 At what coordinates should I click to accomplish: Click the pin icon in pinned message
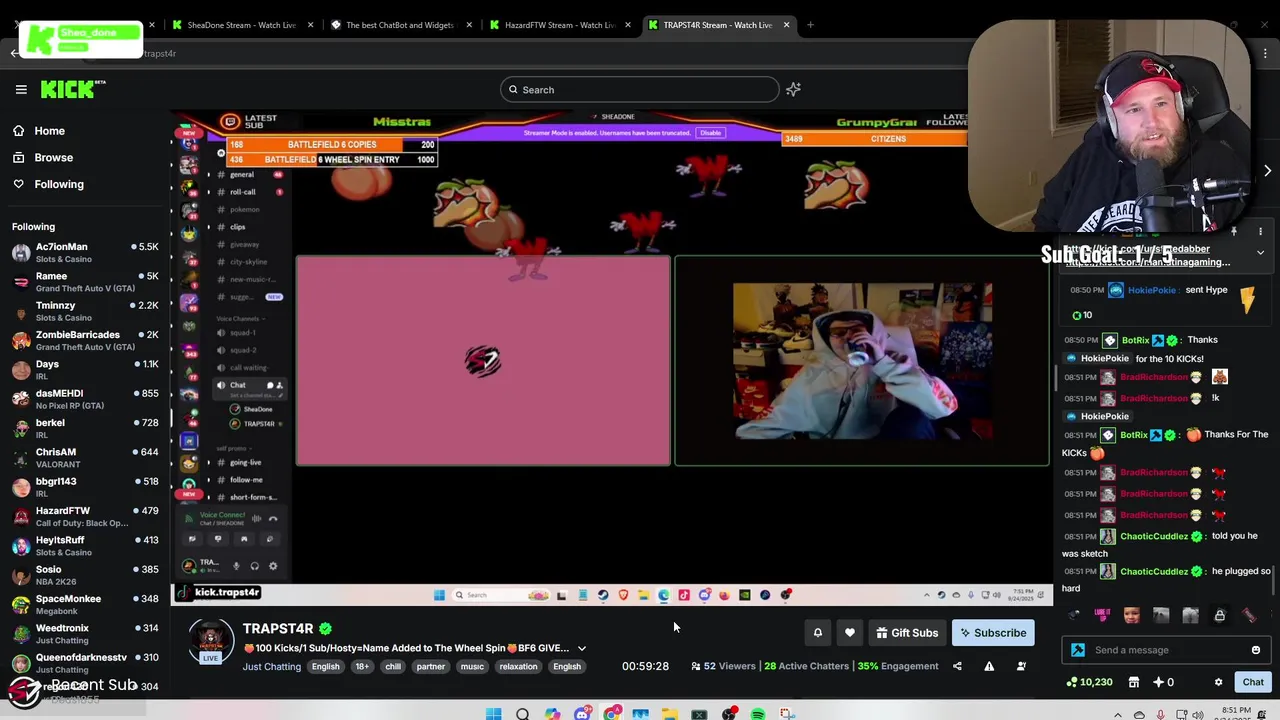click(x=1234, y=232)
